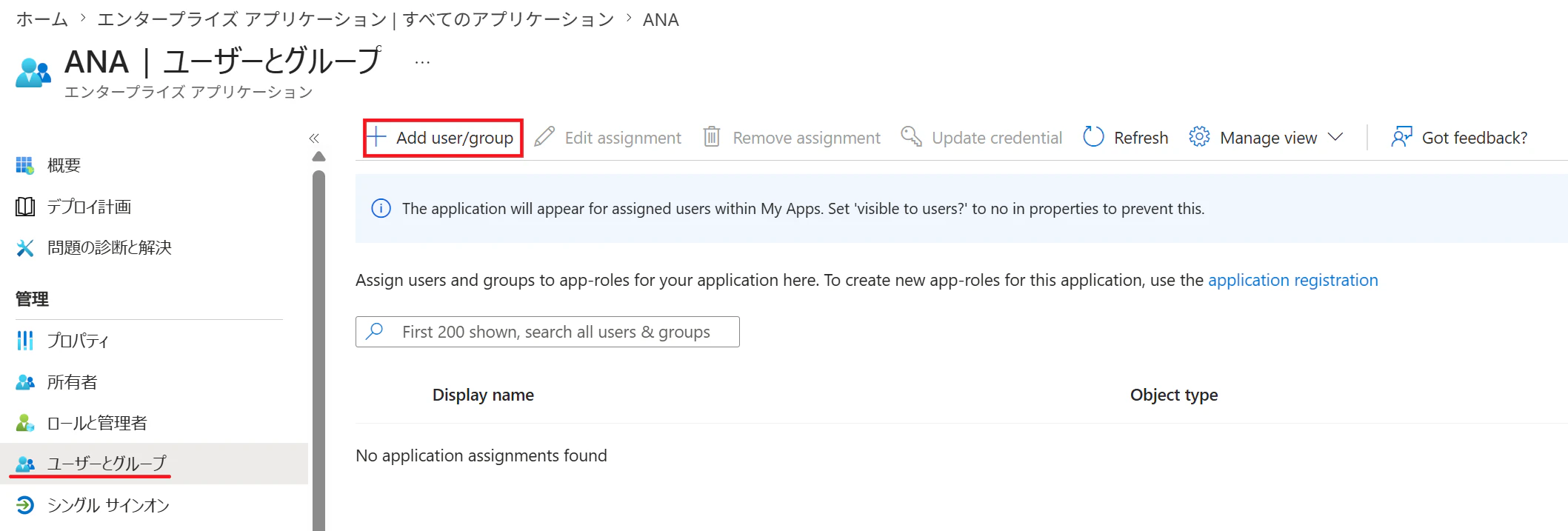The image size is (1568, 531).
Task: Click the Add user/group button label
Action: [x=455, y=138]
